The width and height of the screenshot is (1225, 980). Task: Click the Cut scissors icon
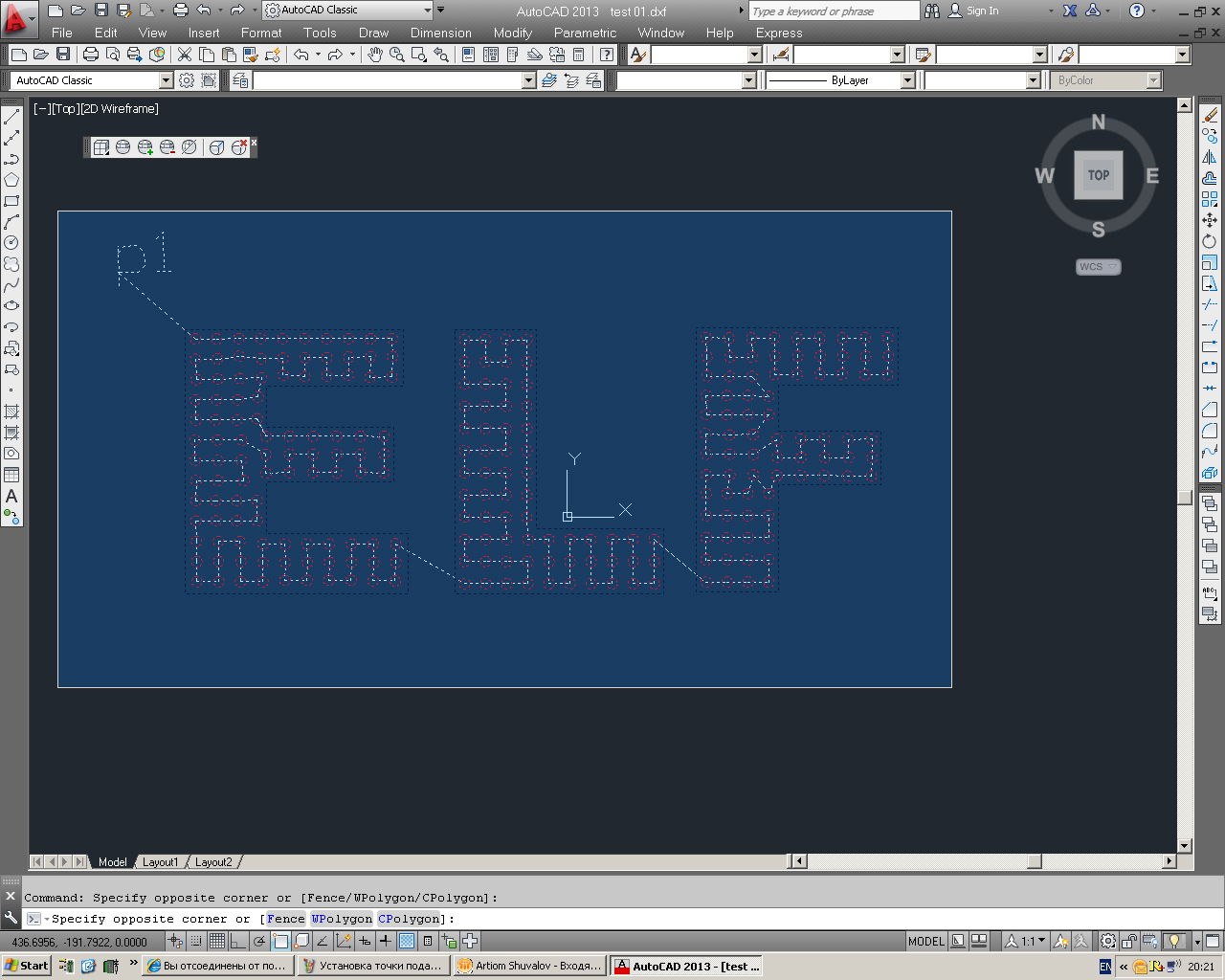(x=185, y=56)
